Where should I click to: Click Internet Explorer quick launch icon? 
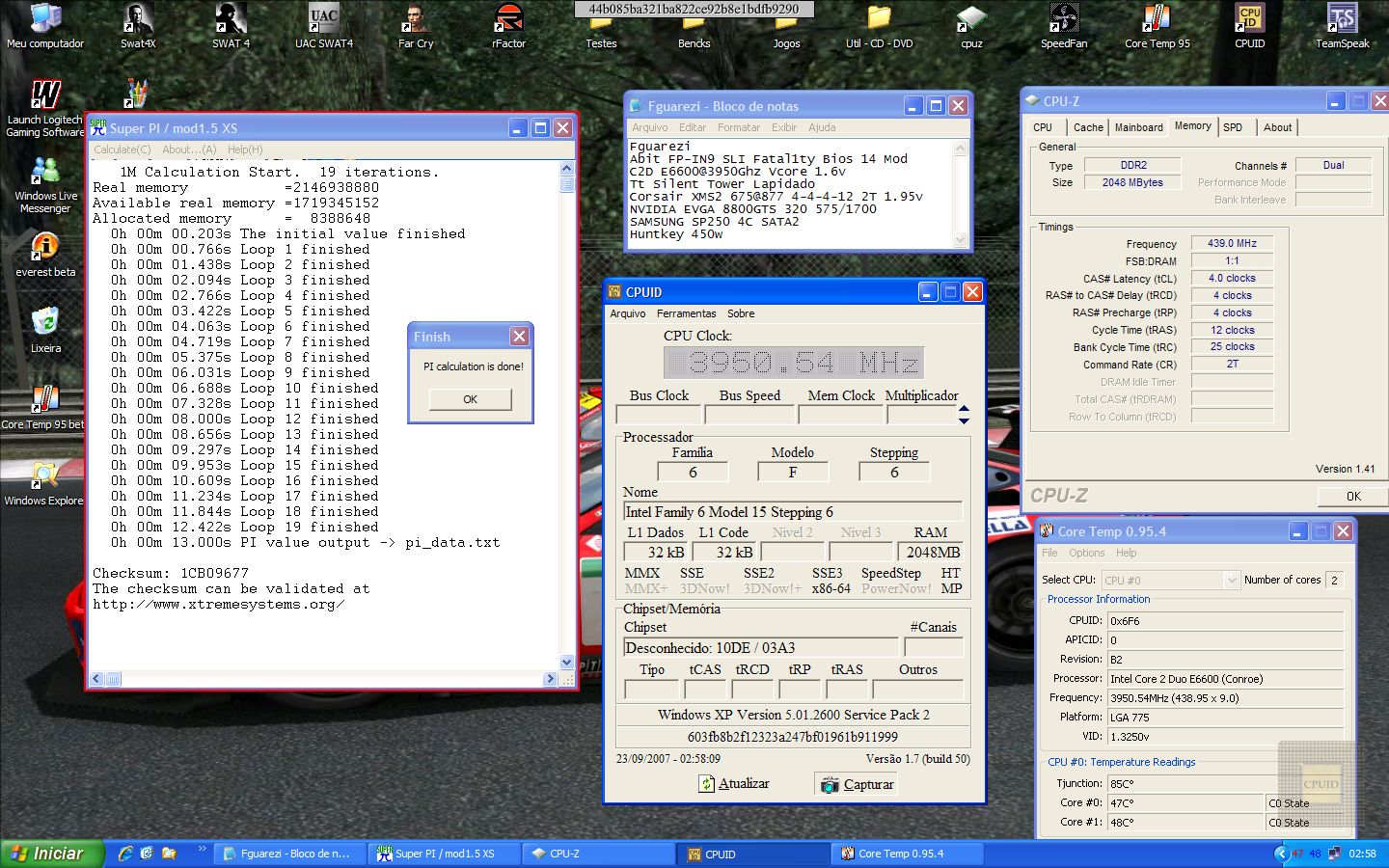(x=125, y=854)
